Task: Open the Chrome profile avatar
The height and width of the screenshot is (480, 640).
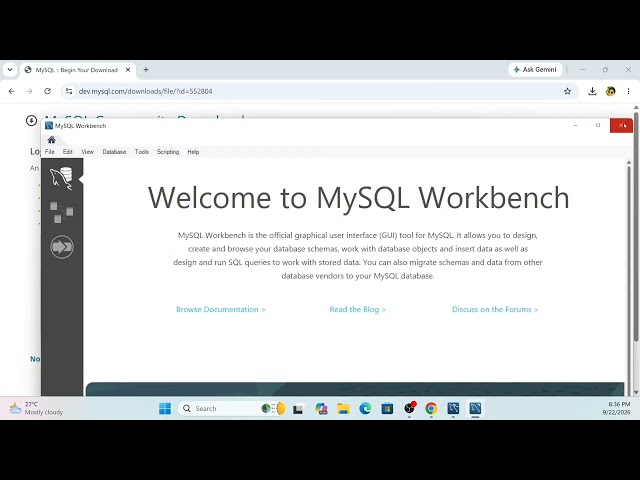Action: click(611, 91)
